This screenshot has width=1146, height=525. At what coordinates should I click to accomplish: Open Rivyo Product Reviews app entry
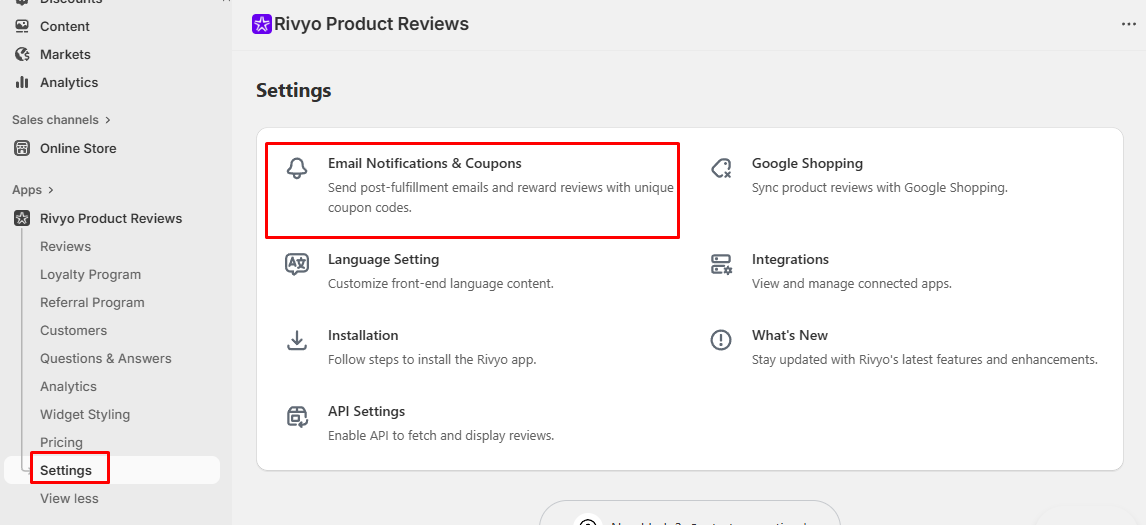pos(111,219)
